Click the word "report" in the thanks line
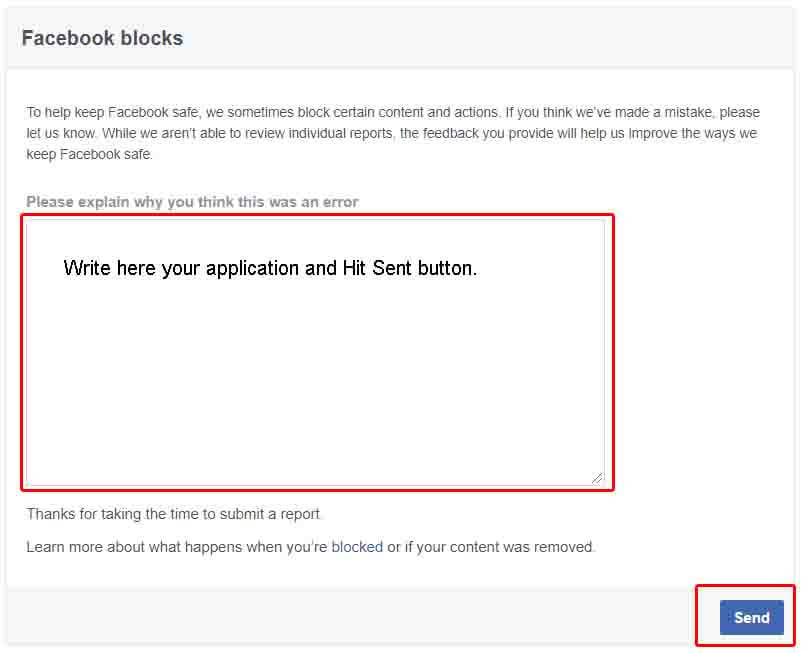The image size is (807, 653). (300, 514)
